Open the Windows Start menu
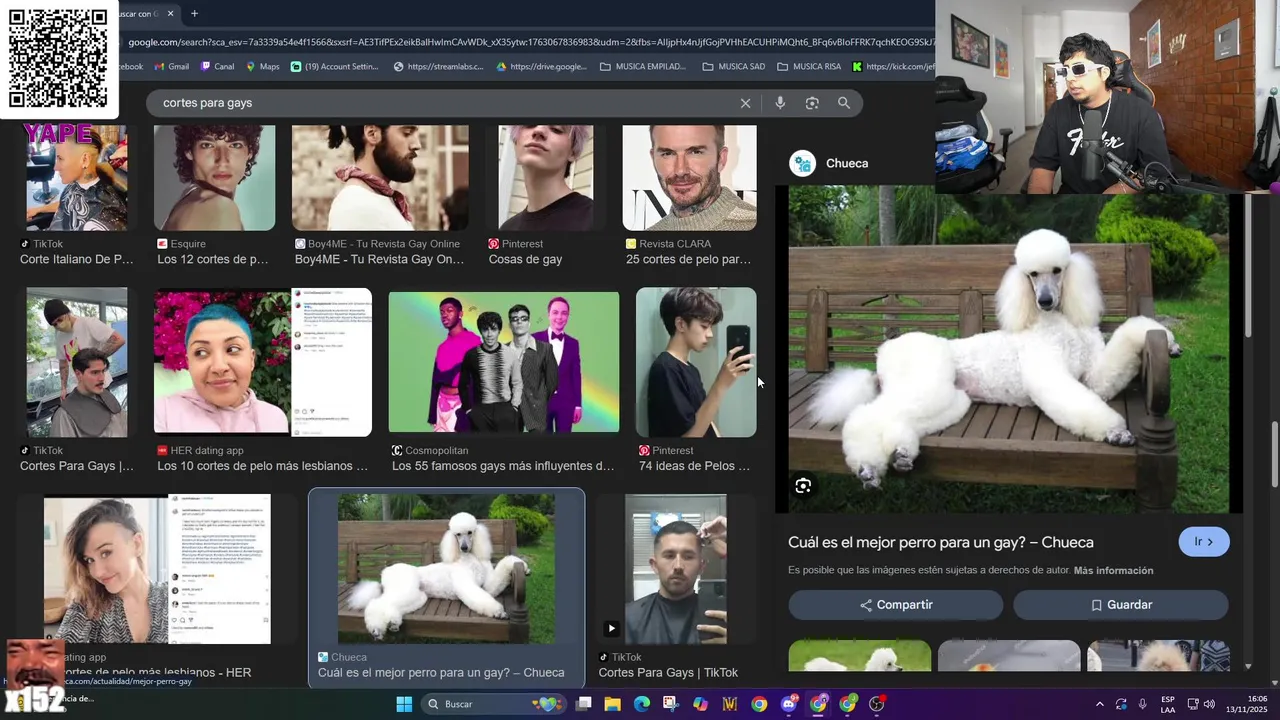 [404, 704]
